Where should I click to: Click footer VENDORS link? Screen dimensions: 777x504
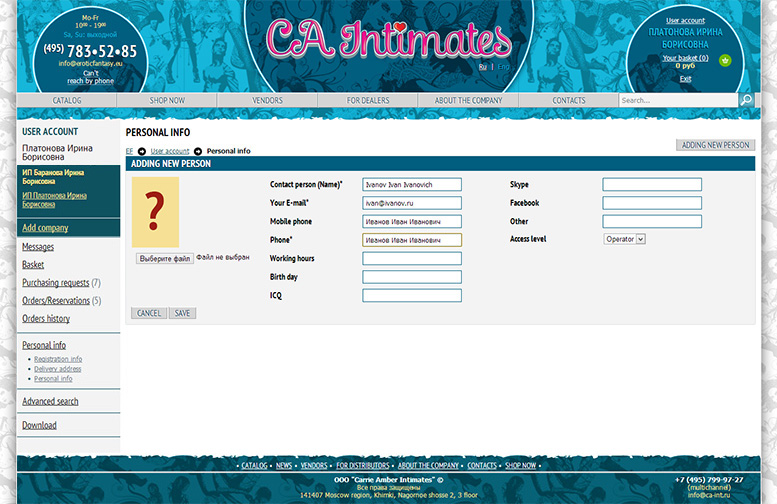pos(314,465)
